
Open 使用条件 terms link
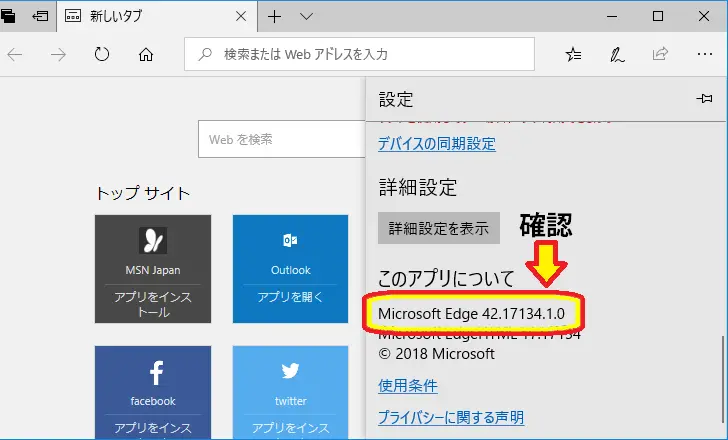click(x=408, y=386)
